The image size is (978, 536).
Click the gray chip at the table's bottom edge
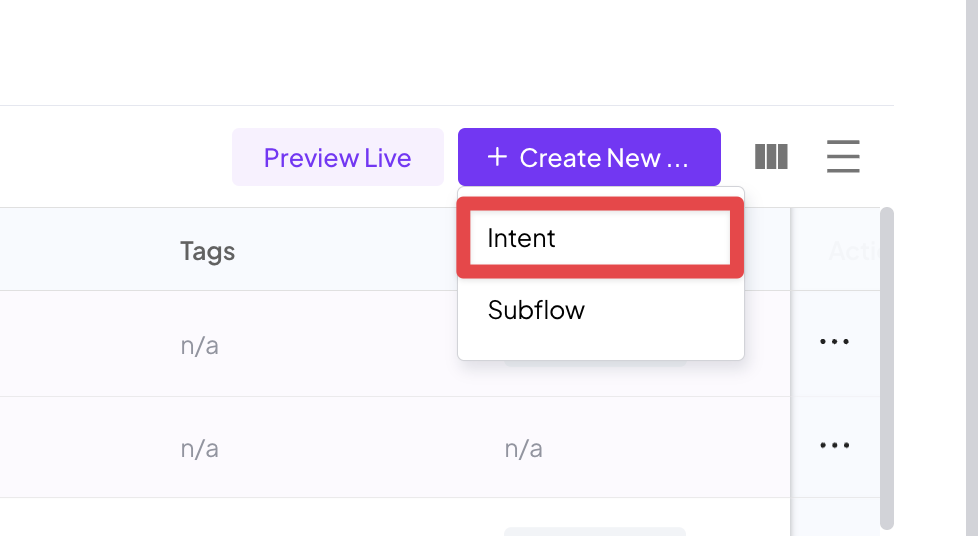[x=594, y=532]
